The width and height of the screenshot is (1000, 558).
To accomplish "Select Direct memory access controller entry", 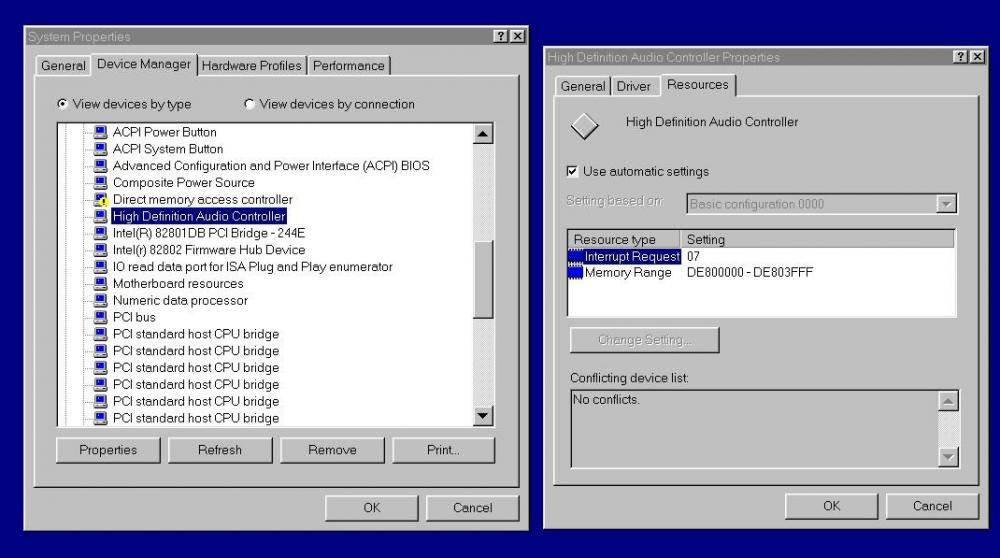I will (203, 200).
